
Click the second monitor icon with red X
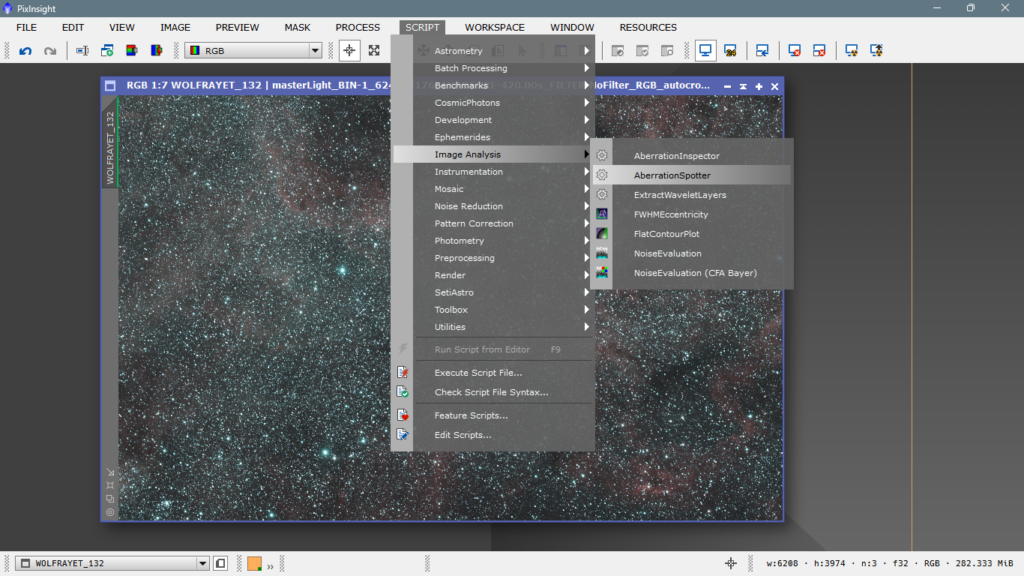coord(819,51)
